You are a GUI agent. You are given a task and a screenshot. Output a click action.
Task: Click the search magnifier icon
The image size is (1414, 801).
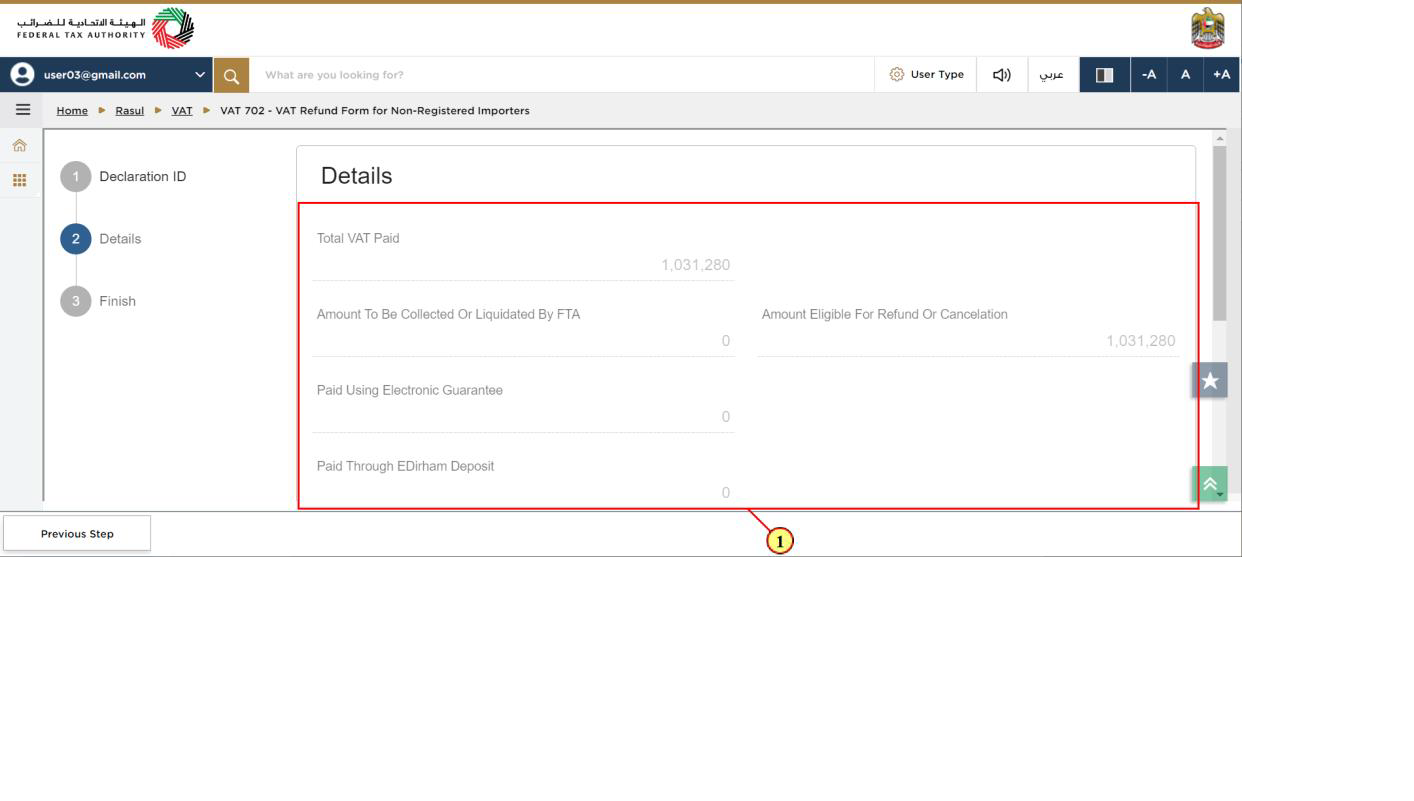(231, 75)
